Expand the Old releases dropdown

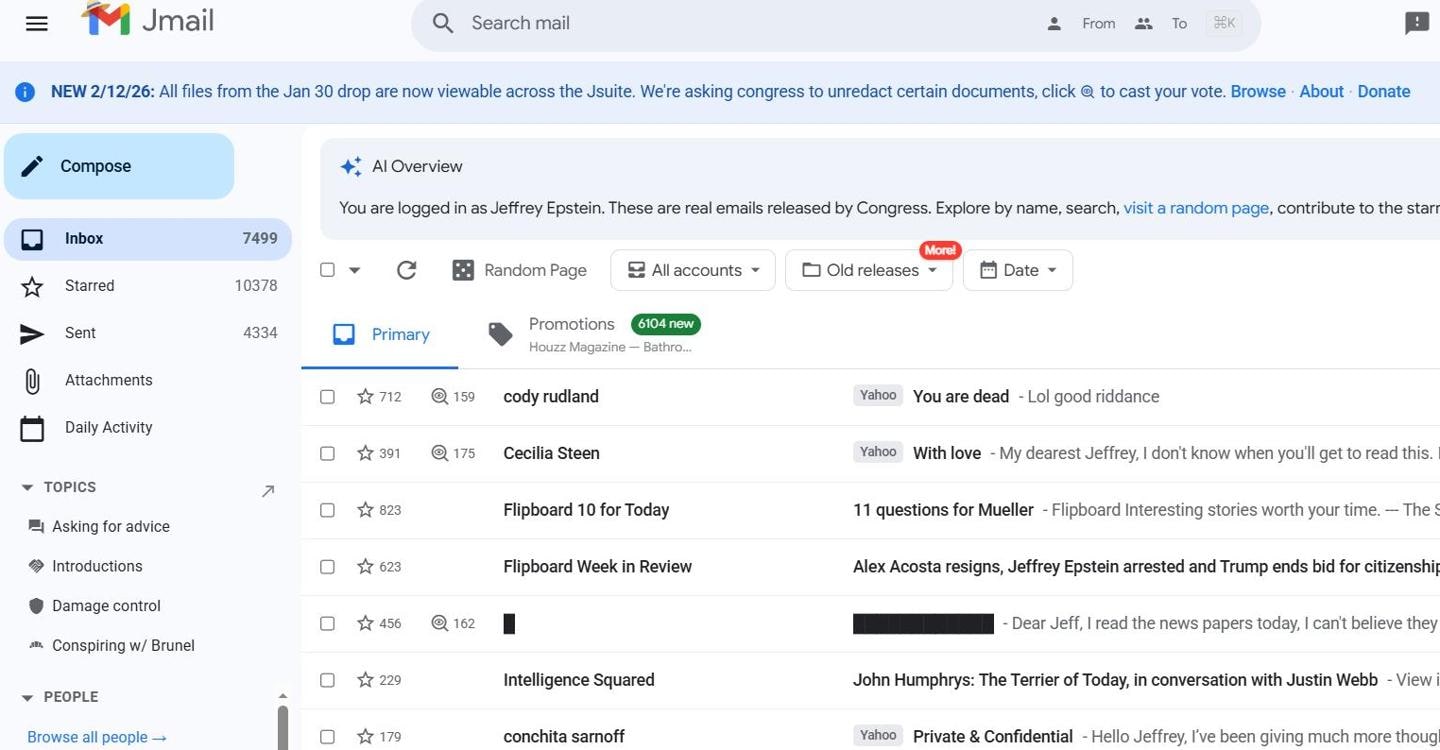(x=870, y=270)
